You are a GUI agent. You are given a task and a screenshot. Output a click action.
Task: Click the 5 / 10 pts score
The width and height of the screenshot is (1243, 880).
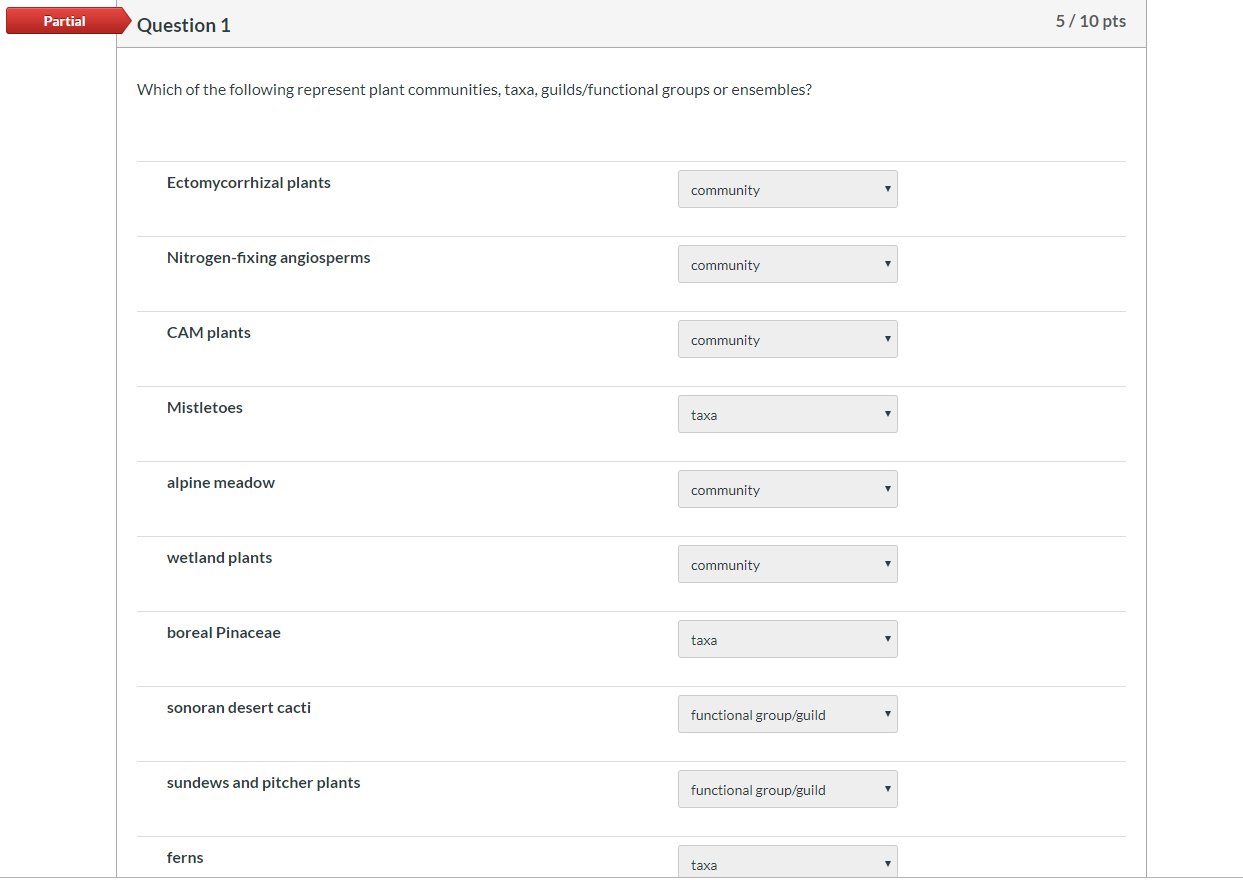coord(1091,21)
